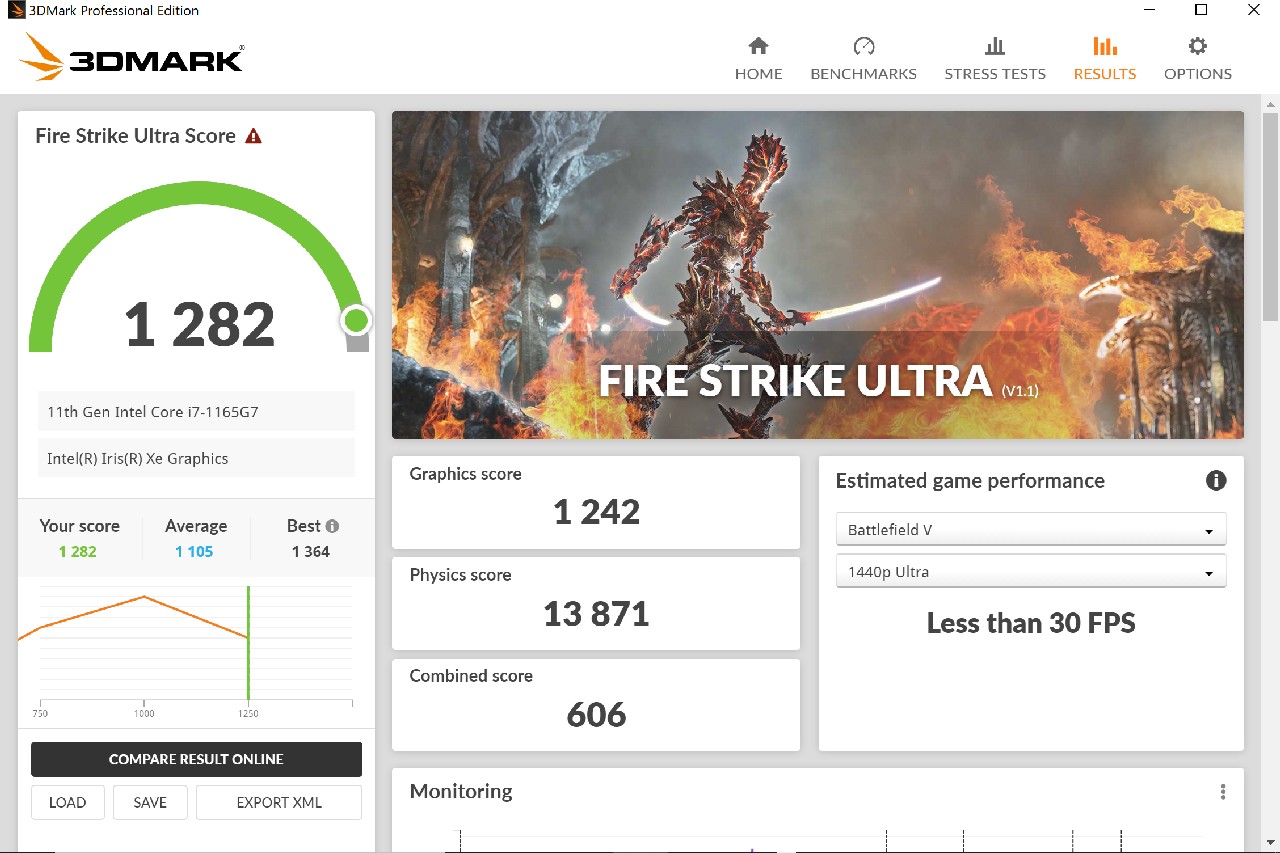The width and height of the screenshot is (1280, 853).
Task: Expand the 1440p Ultra resolution dropdown
Action: tap(1031, 572)
